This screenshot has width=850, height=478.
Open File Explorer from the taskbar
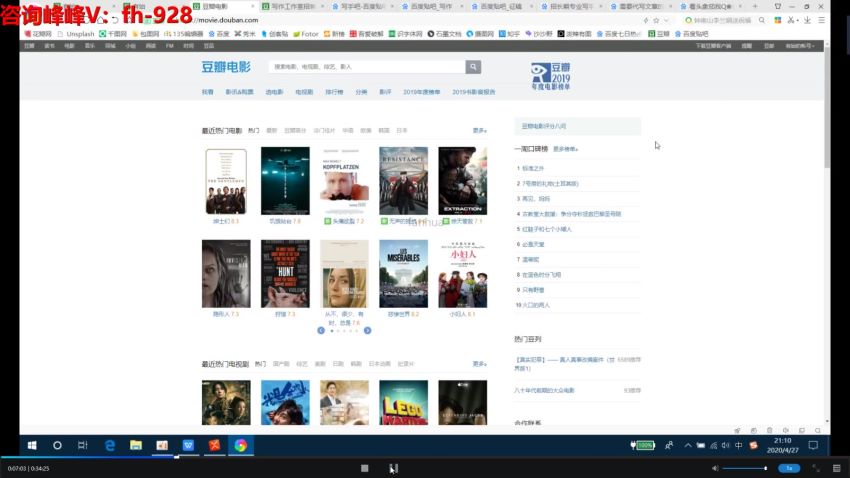[136, 445]
